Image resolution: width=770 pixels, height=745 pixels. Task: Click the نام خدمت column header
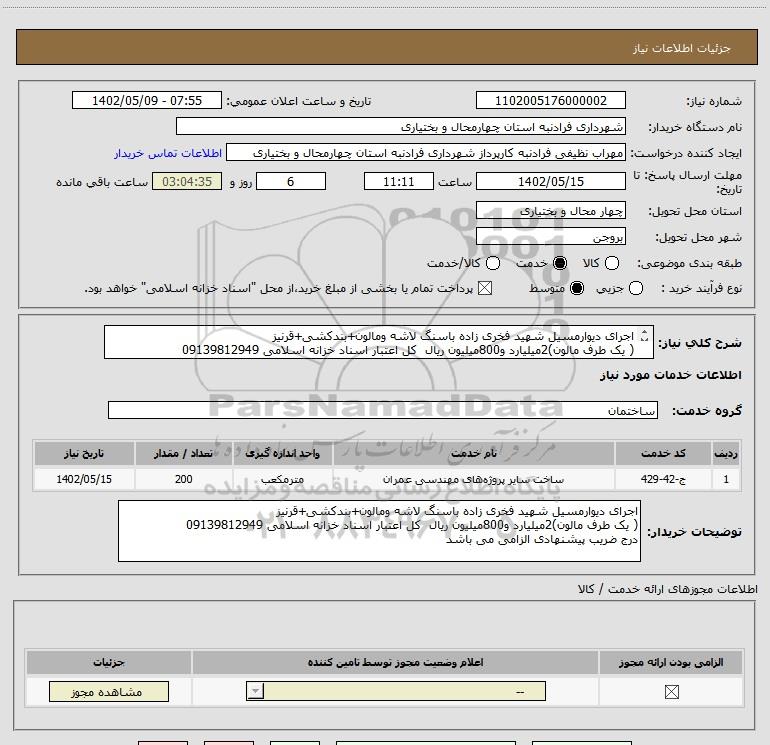point(473,453)
